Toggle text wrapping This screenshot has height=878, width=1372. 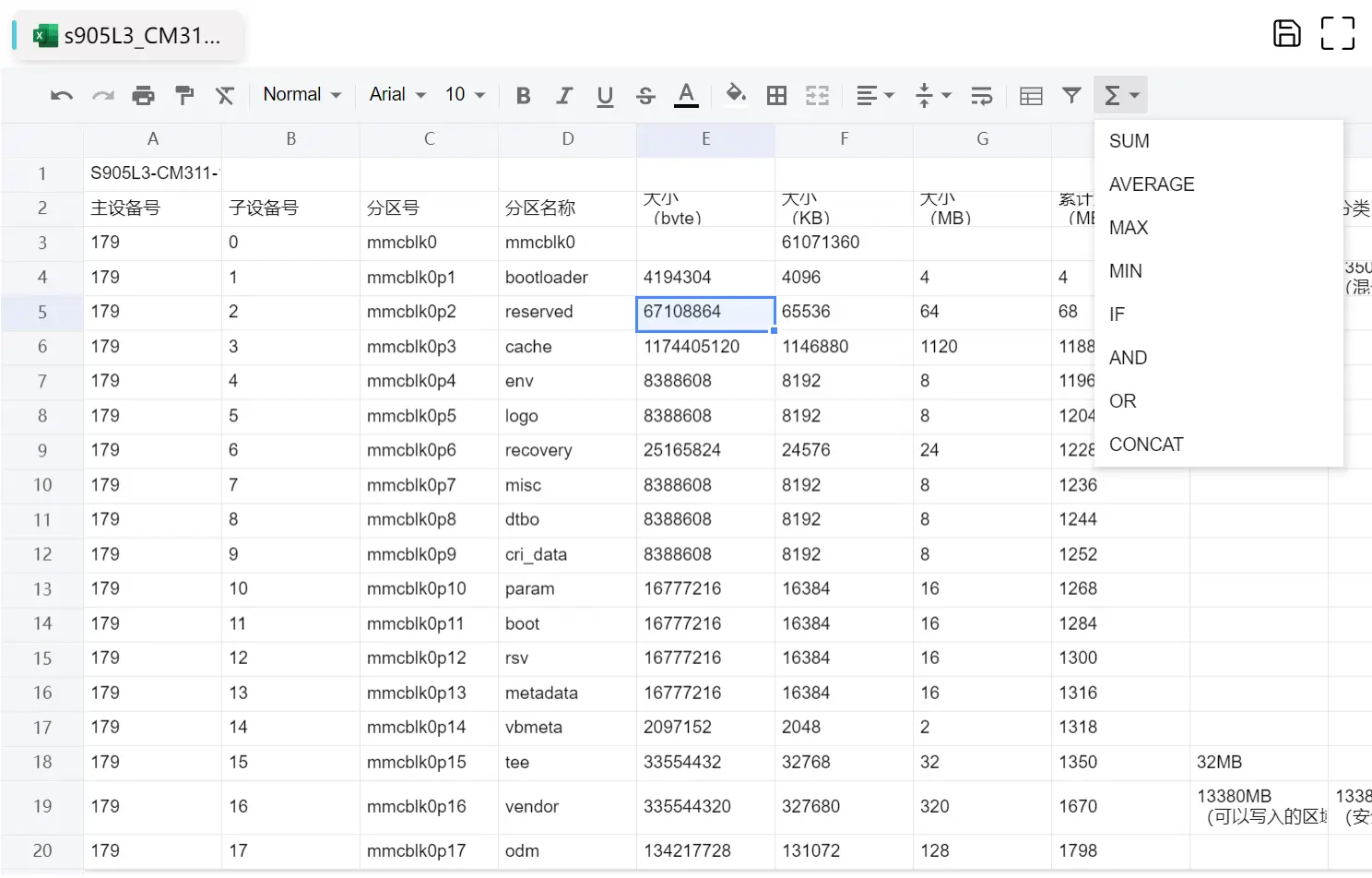point(982,95)
